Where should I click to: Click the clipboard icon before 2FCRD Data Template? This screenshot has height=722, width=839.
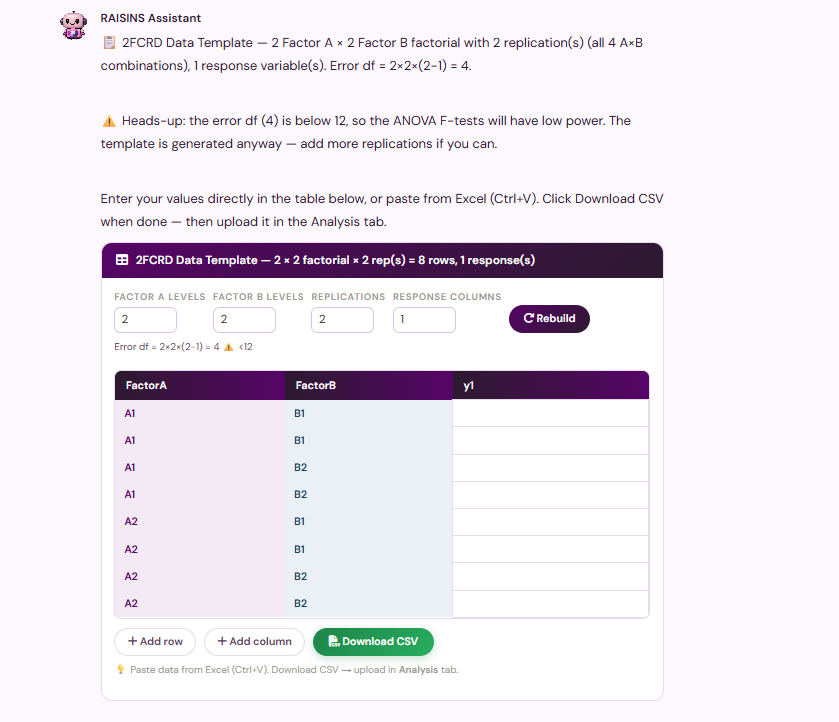pyautogui.click(x=109, y=42)
